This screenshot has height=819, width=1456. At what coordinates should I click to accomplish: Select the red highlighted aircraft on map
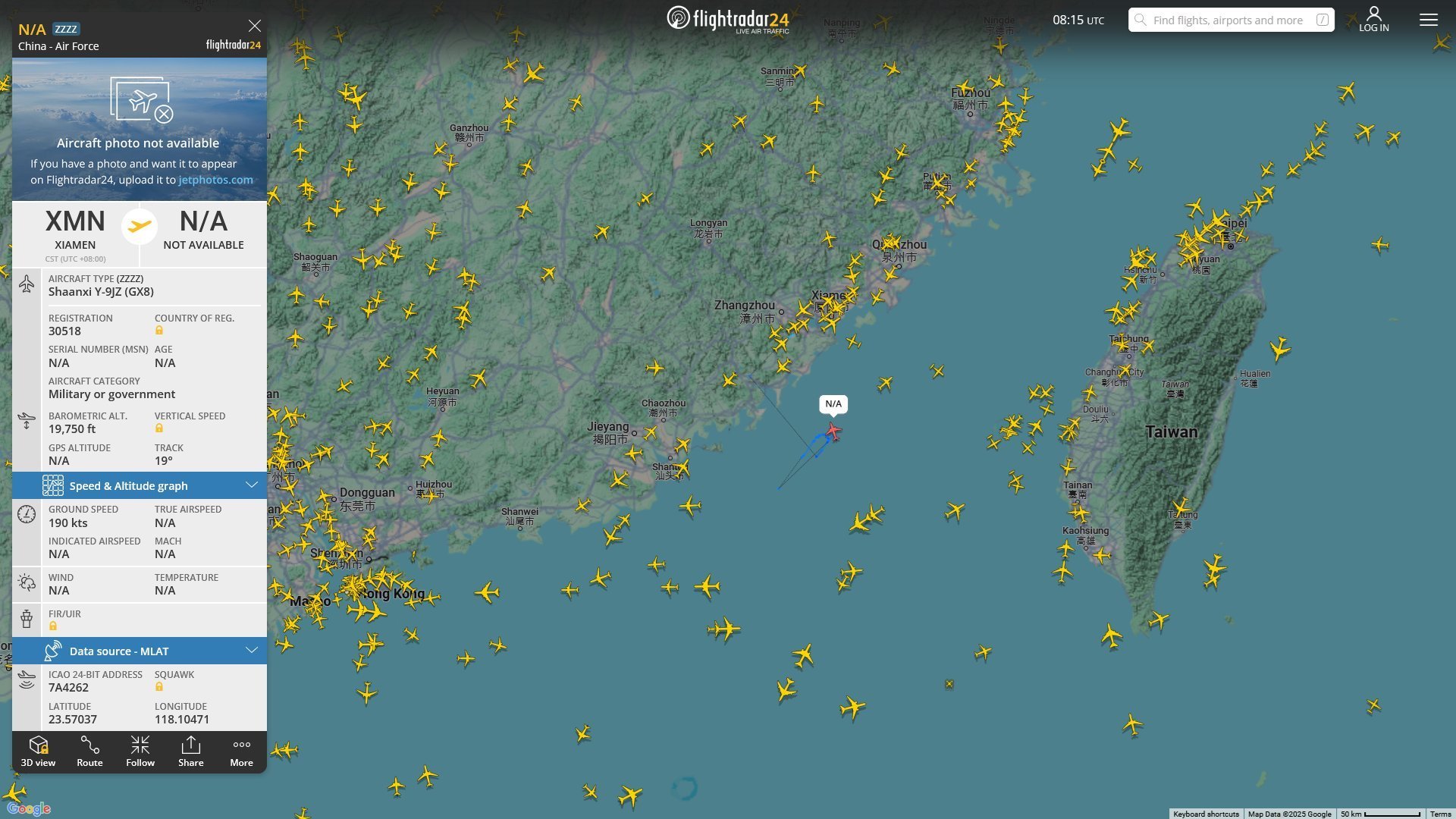(x=833, y=431)
